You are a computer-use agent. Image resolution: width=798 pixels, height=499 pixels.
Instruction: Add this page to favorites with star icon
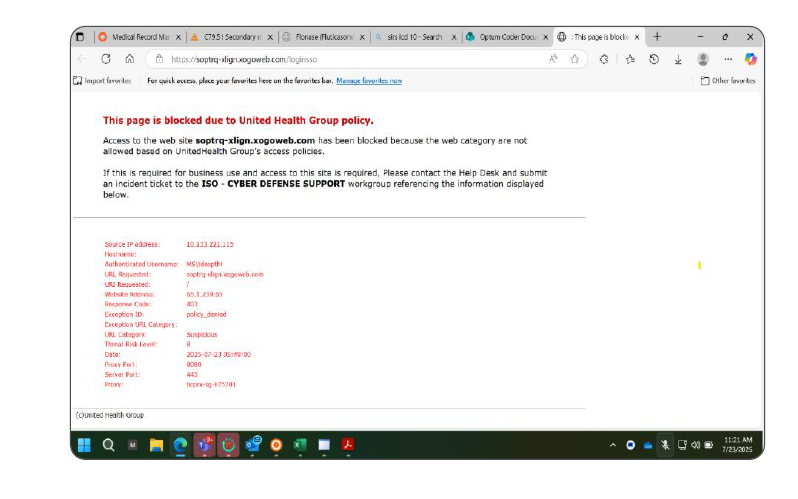(x=575, y=59)
